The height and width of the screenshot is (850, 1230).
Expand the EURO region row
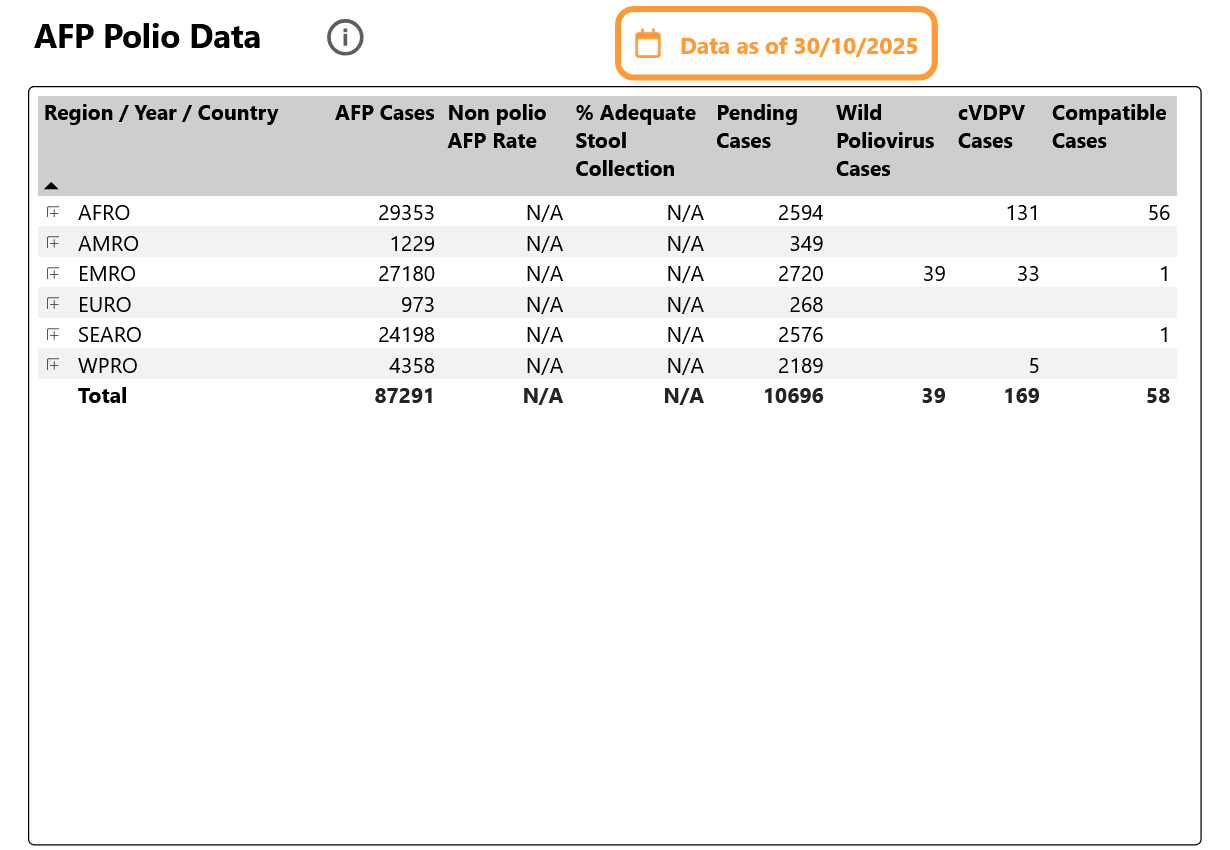coord(53,304)
